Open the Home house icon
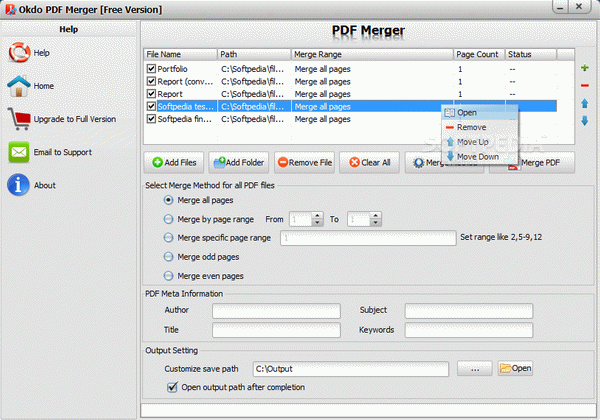Viewport: 600px width, 420px height. [18, 86]
